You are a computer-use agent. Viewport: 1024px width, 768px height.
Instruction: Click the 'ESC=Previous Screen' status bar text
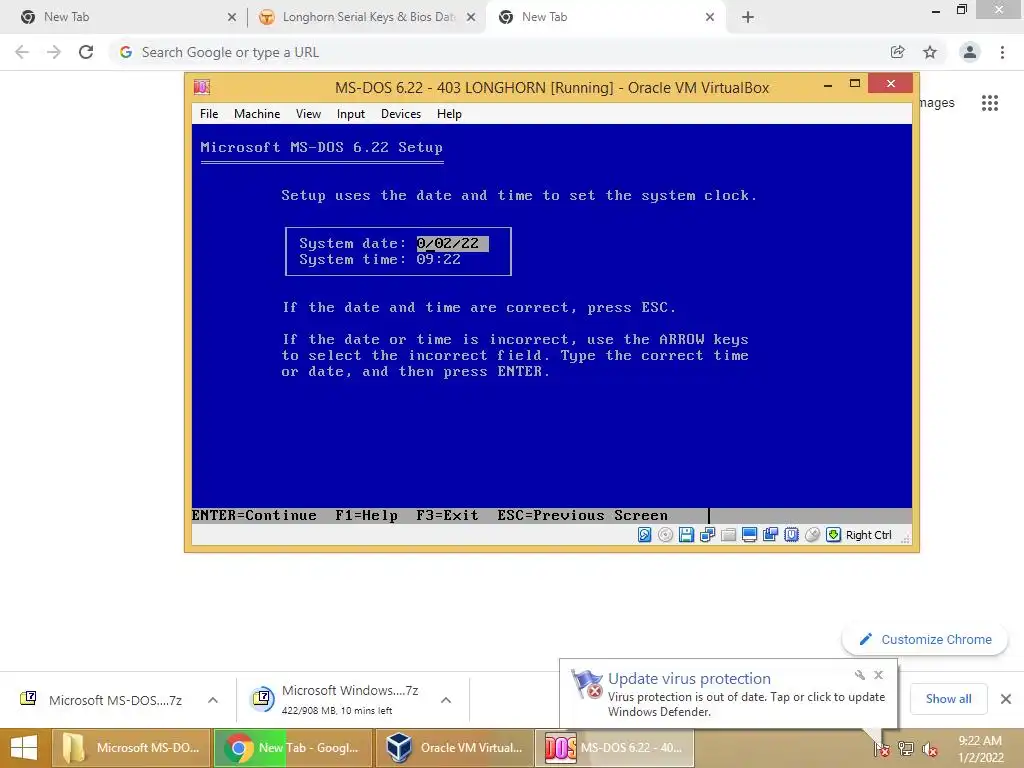tap(583, 515)
